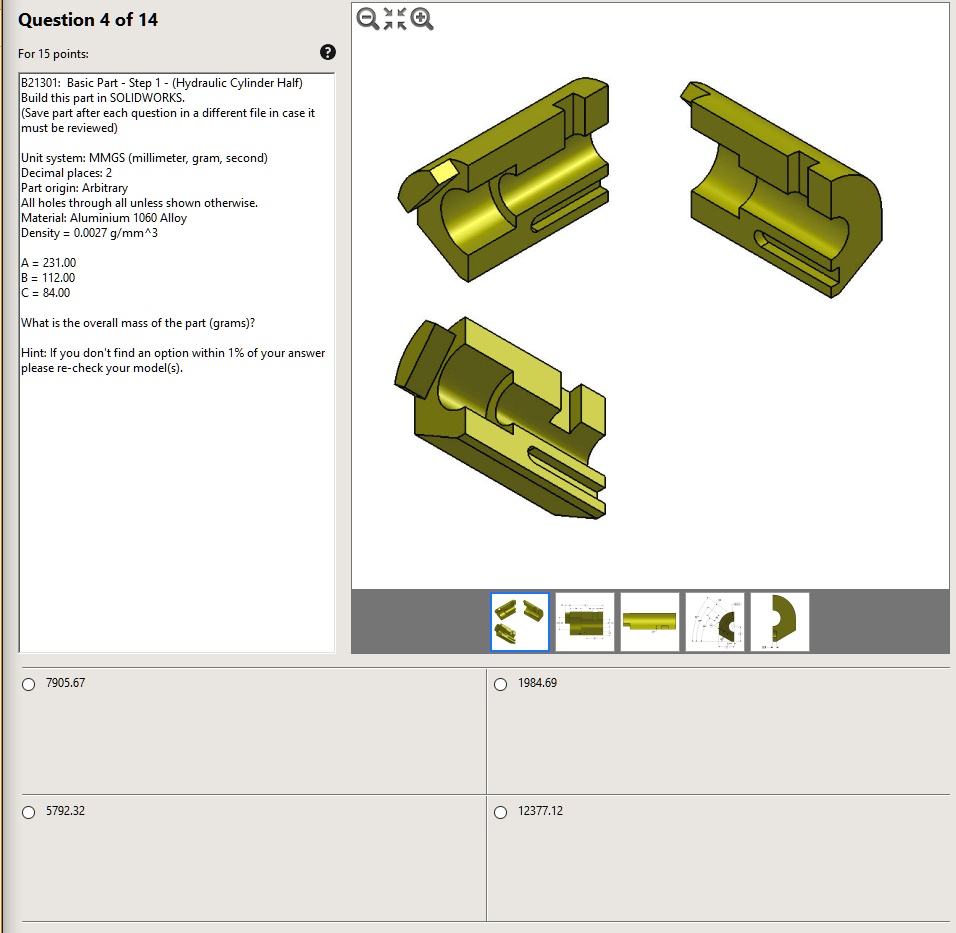
Task: View the fourth angular dimensions thumbnail
Action: coord(715,622)
